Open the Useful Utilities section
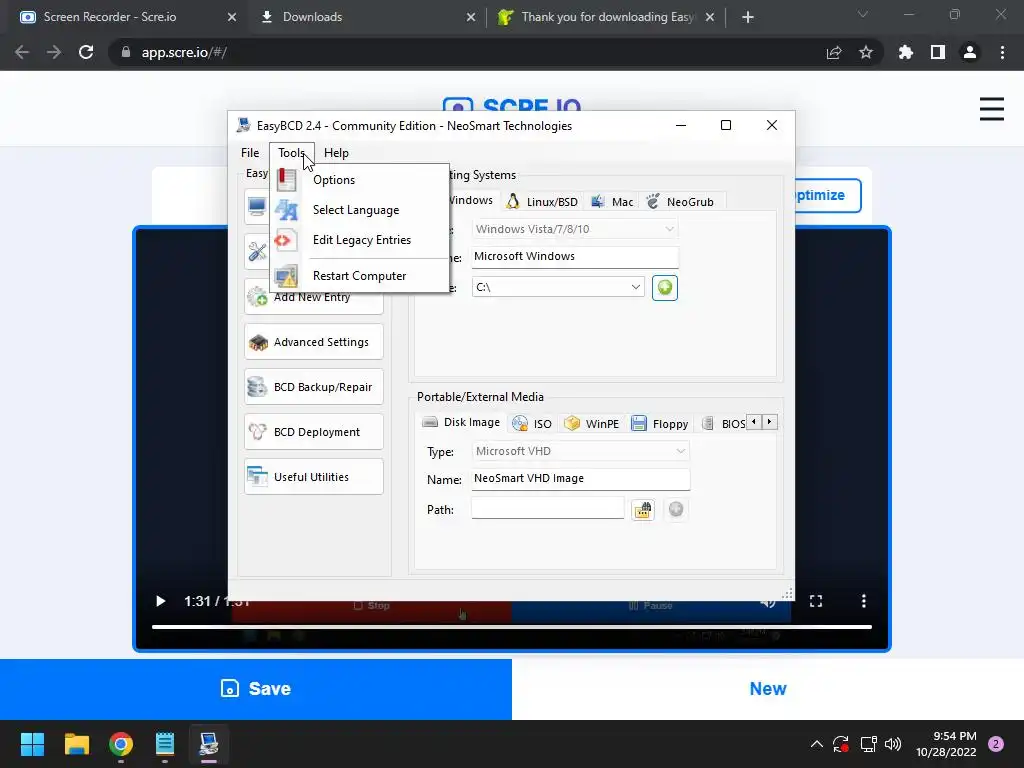Image resolution: width=1024 pixels, height=768 pixels. [x=314, y=477]
